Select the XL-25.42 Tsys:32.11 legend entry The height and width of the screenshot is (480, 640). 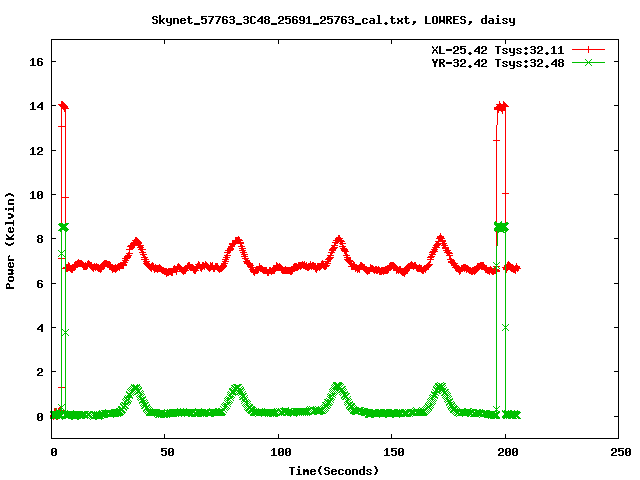click(x=498, y=50)
